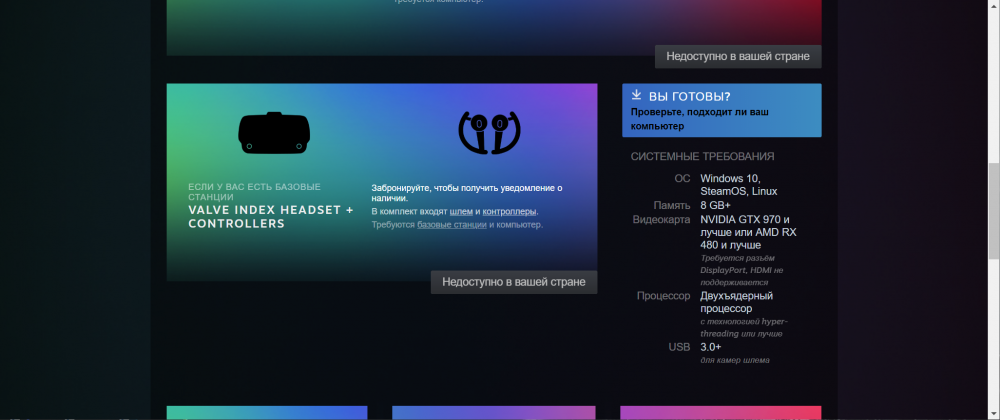Viewport: 1000px width, 420px height.
Task: Click the download arrow icon beside ВЫ ГОТОВЫ?
Action: pyautogui.click(x=636, y=95)
